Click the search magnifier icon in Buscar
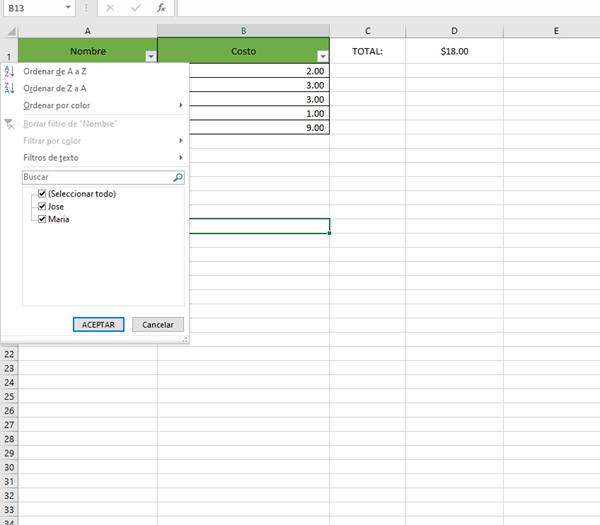 pyautogui.click(x=178, y=177)
